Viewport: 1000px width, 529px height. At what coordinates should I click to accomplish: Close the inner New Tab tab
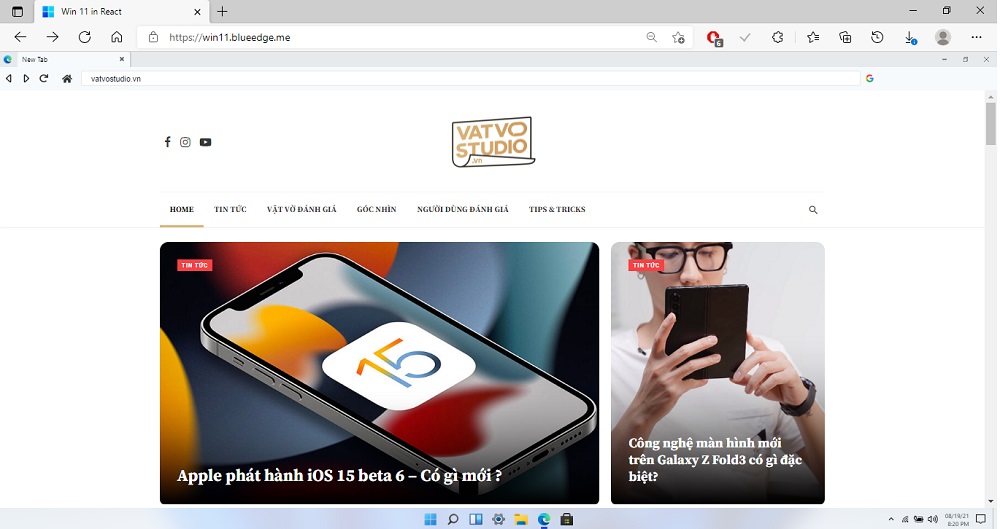pyautogui.click(x=122, y=59)
